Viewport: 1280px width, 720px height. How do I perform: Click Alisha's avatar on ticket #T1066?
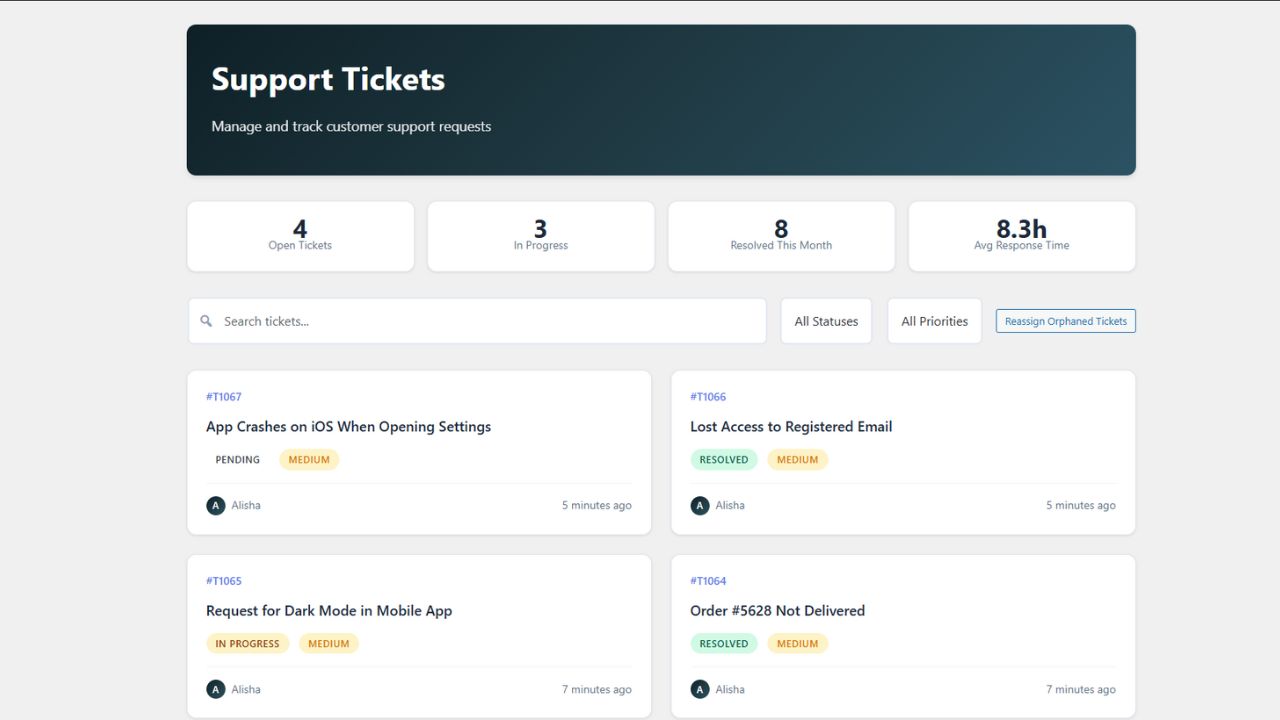699,505
